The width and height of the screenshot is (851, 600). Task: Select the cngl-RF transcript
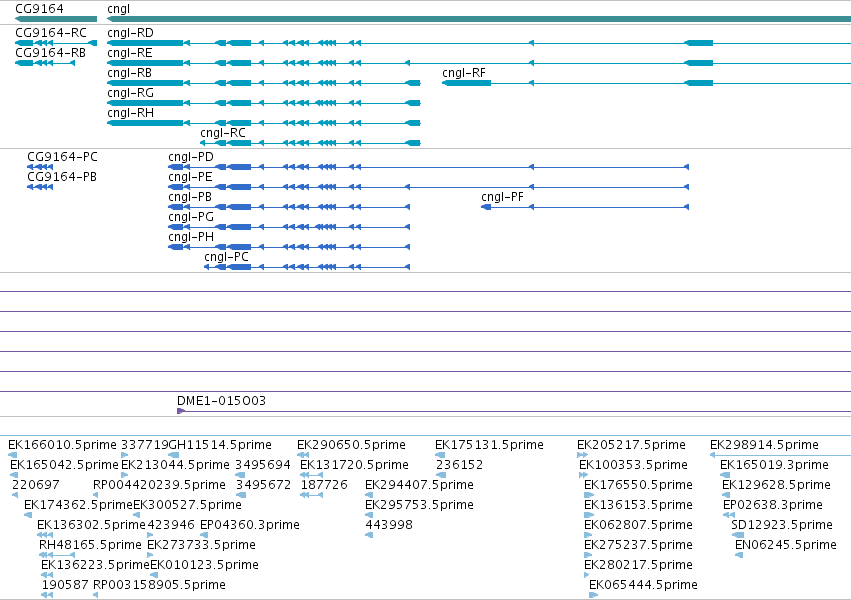(x=463, y=73)
